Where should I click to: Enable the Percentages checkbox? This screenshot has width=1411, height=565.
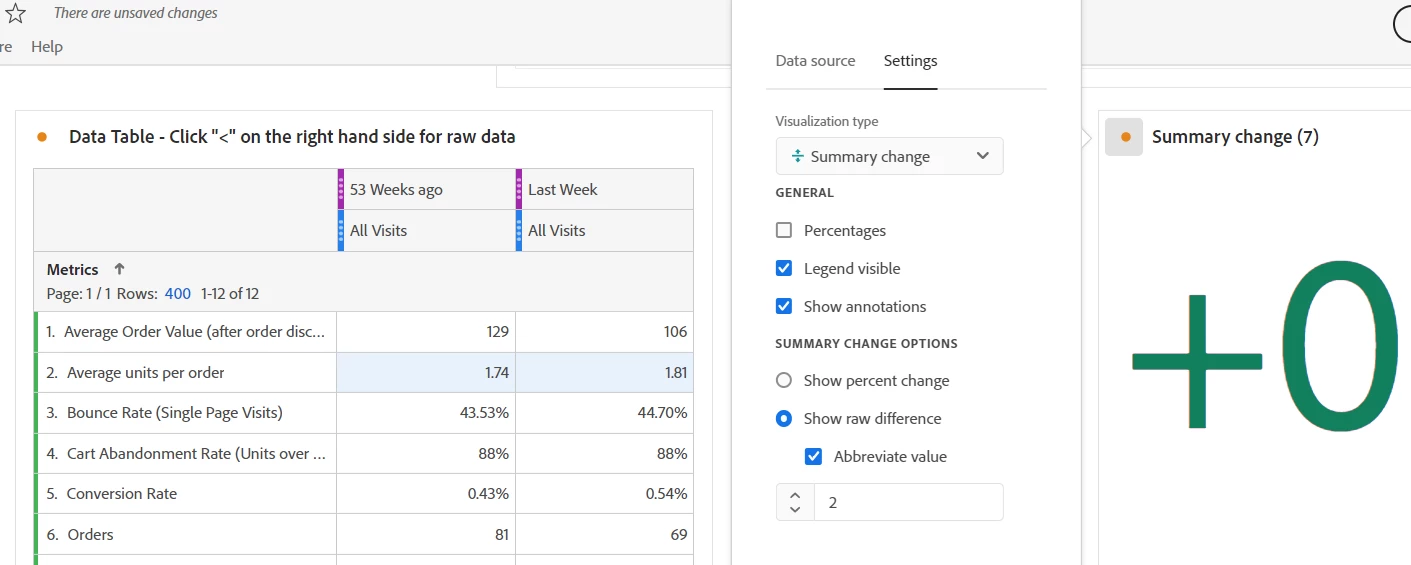[x=784, y=230]
